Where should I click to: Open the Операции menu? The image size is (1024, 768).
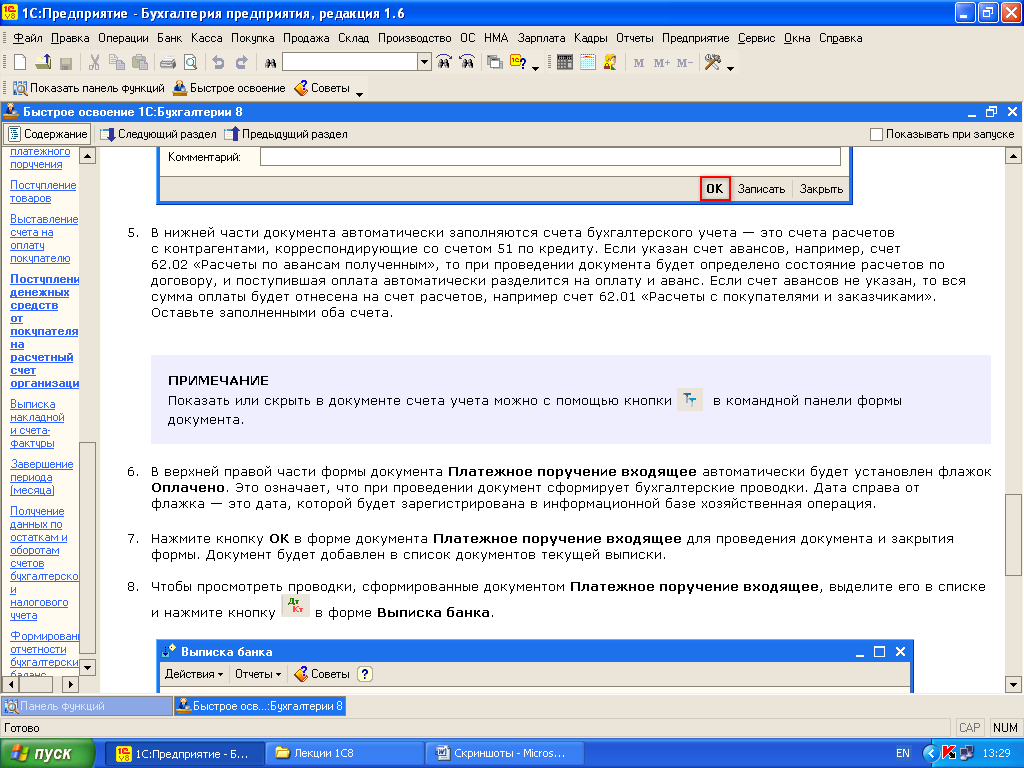(x=123, y=38)
